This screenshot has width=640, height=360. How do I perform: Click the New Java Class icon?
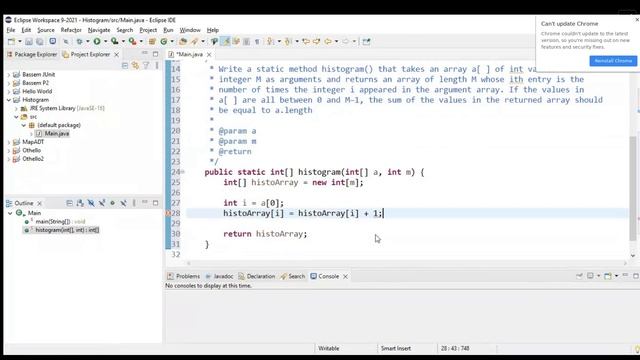click(164, 41)
